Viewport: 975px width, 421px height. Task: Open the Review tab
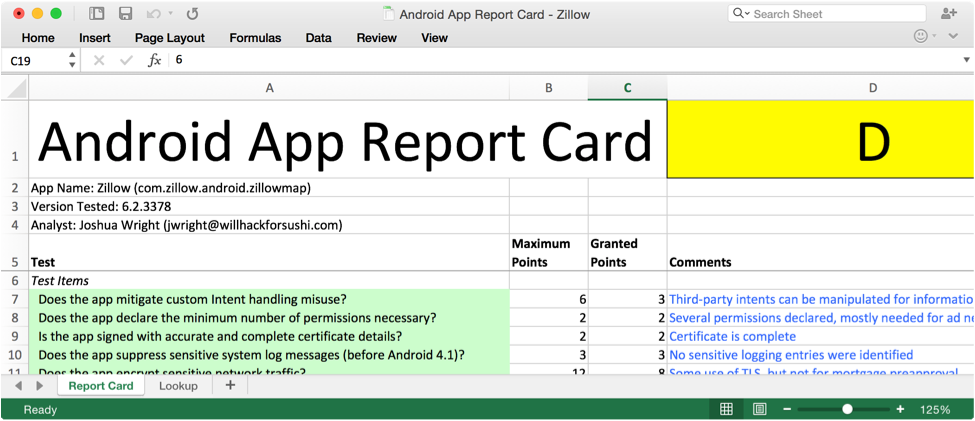click(x=376, y=38)
